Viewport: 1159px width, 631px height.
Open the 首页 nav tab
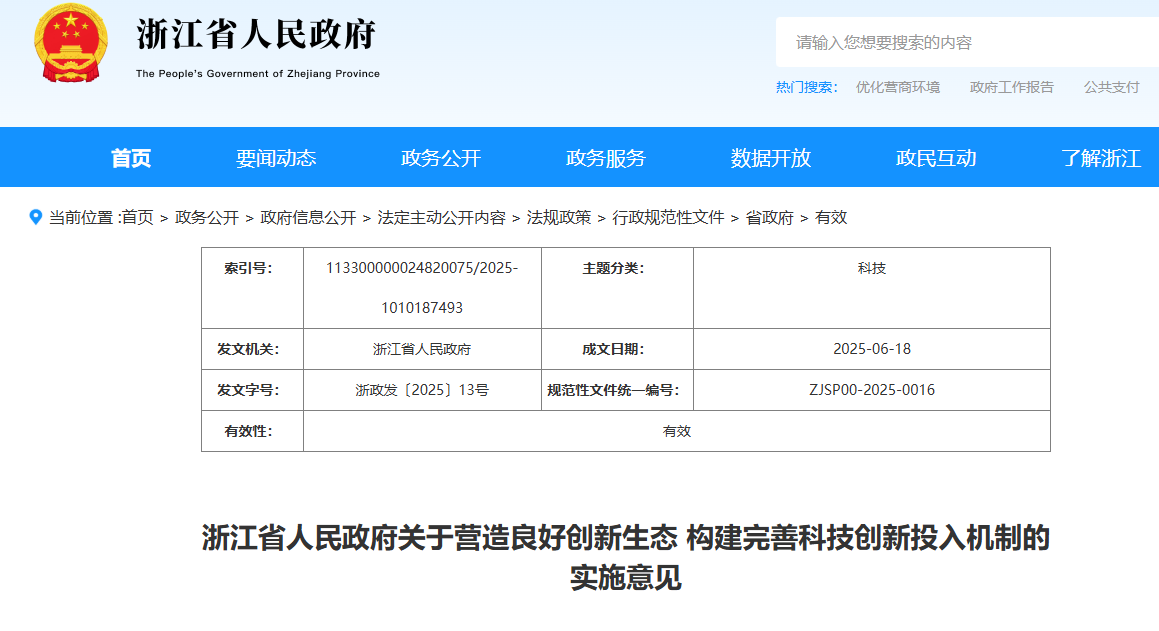(x=131, y=158)
